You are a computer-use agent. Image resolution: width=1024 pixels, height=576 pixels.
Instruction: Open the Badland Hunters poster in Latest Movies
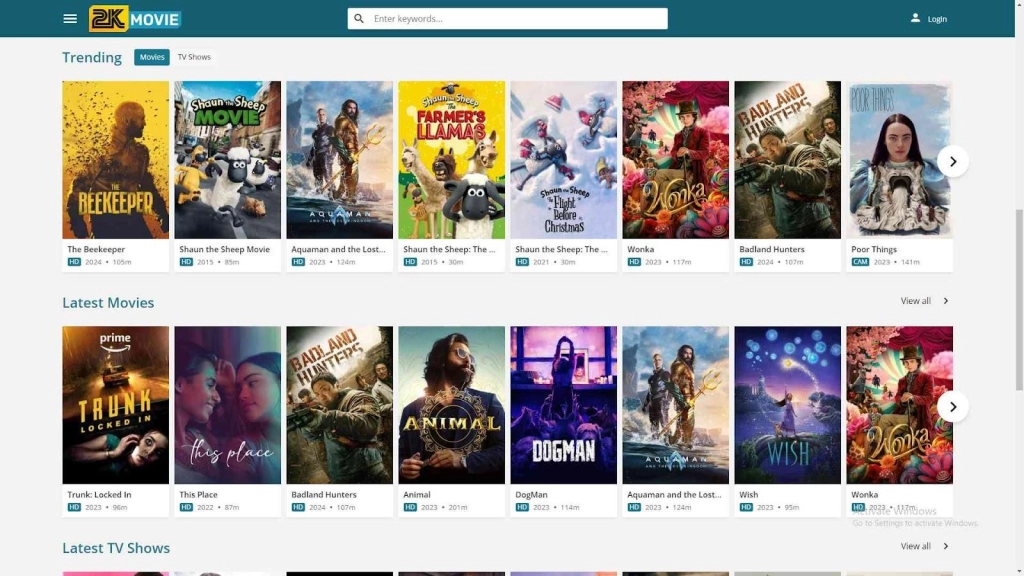(340, 405)
